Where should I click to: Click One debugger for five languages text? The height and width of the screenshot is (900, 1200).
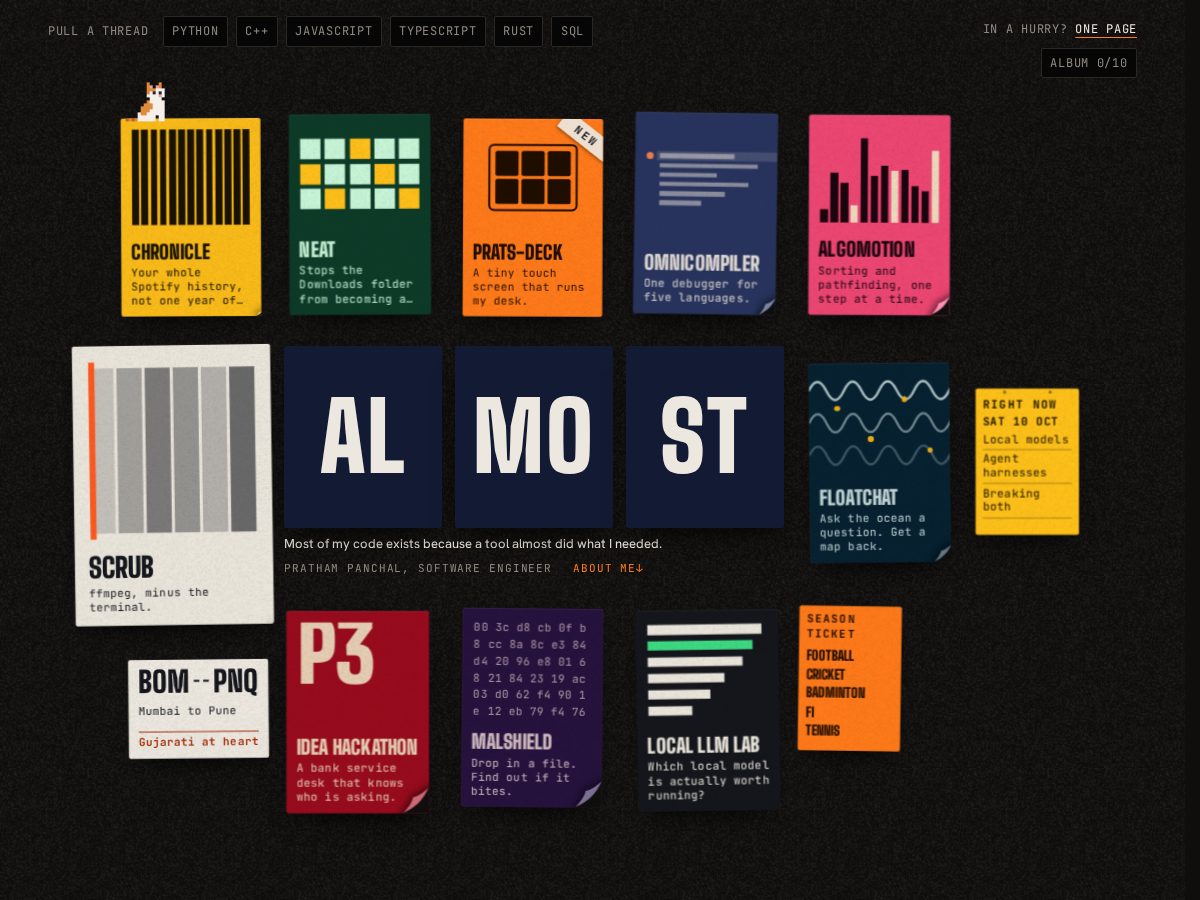[x=701, y=291]
